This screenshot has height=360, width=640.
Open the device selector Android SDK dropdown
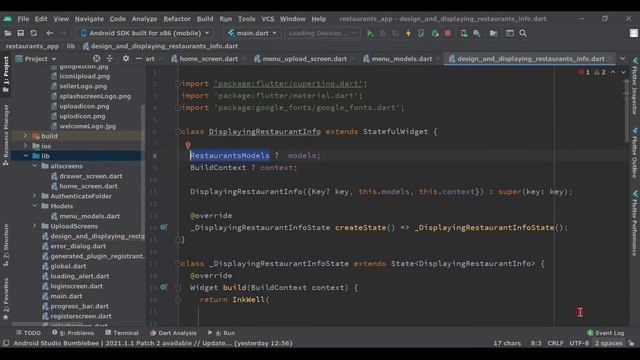pos(145,33)
